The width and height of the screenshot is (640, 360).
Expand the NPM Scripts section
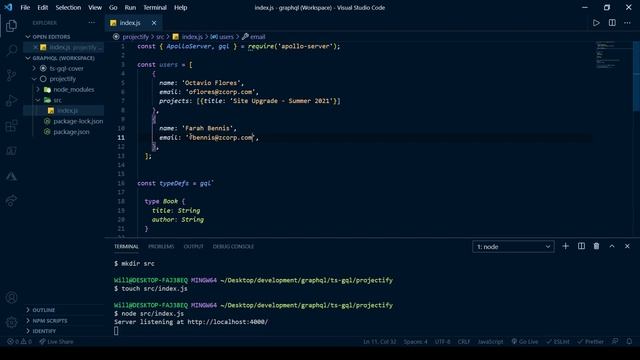(x=64, y=321)
